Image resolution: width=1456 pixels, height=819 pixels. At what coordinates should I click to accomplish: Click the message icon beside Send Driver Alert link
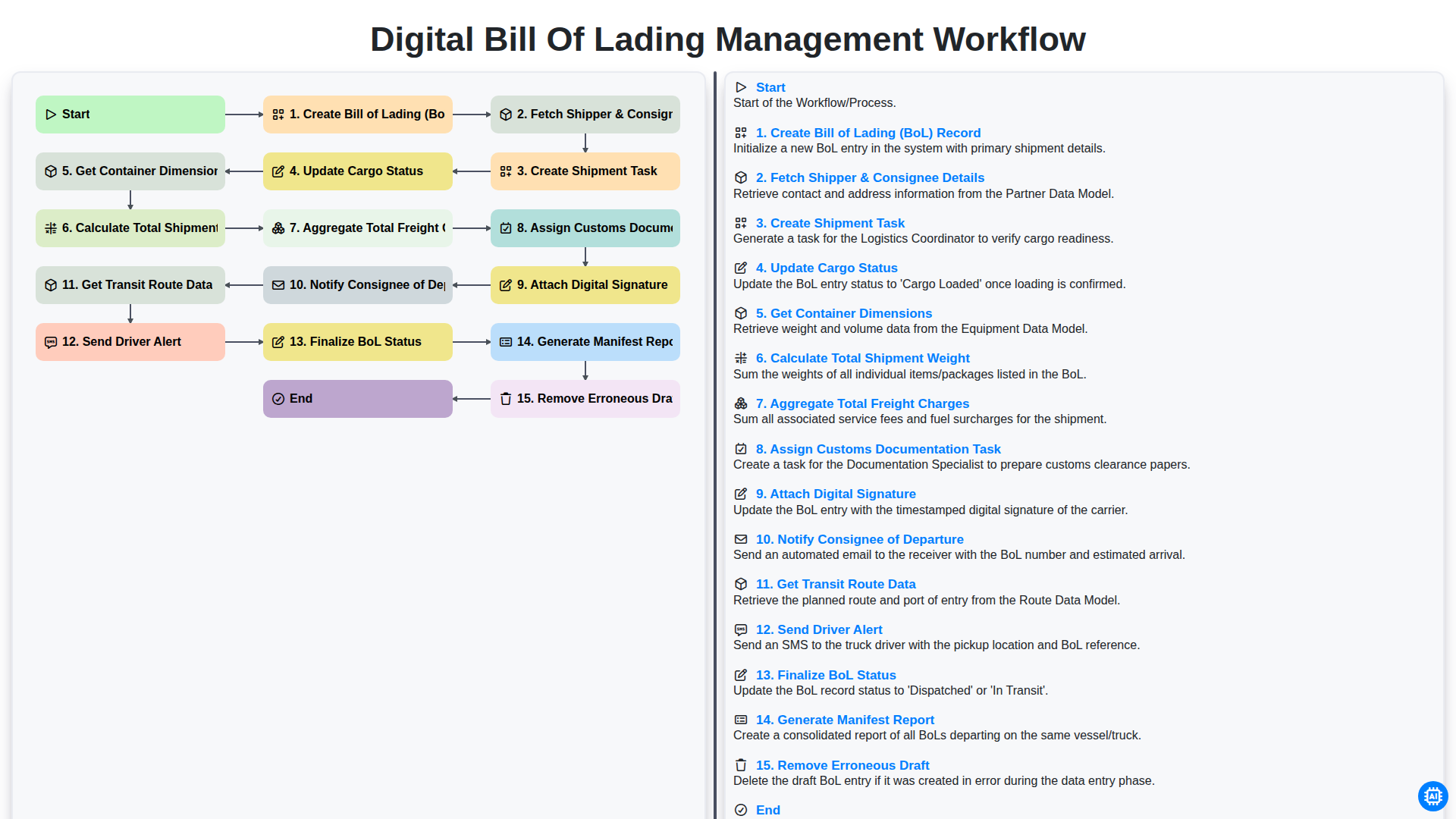pyautogui.click(x=741, y=629)
